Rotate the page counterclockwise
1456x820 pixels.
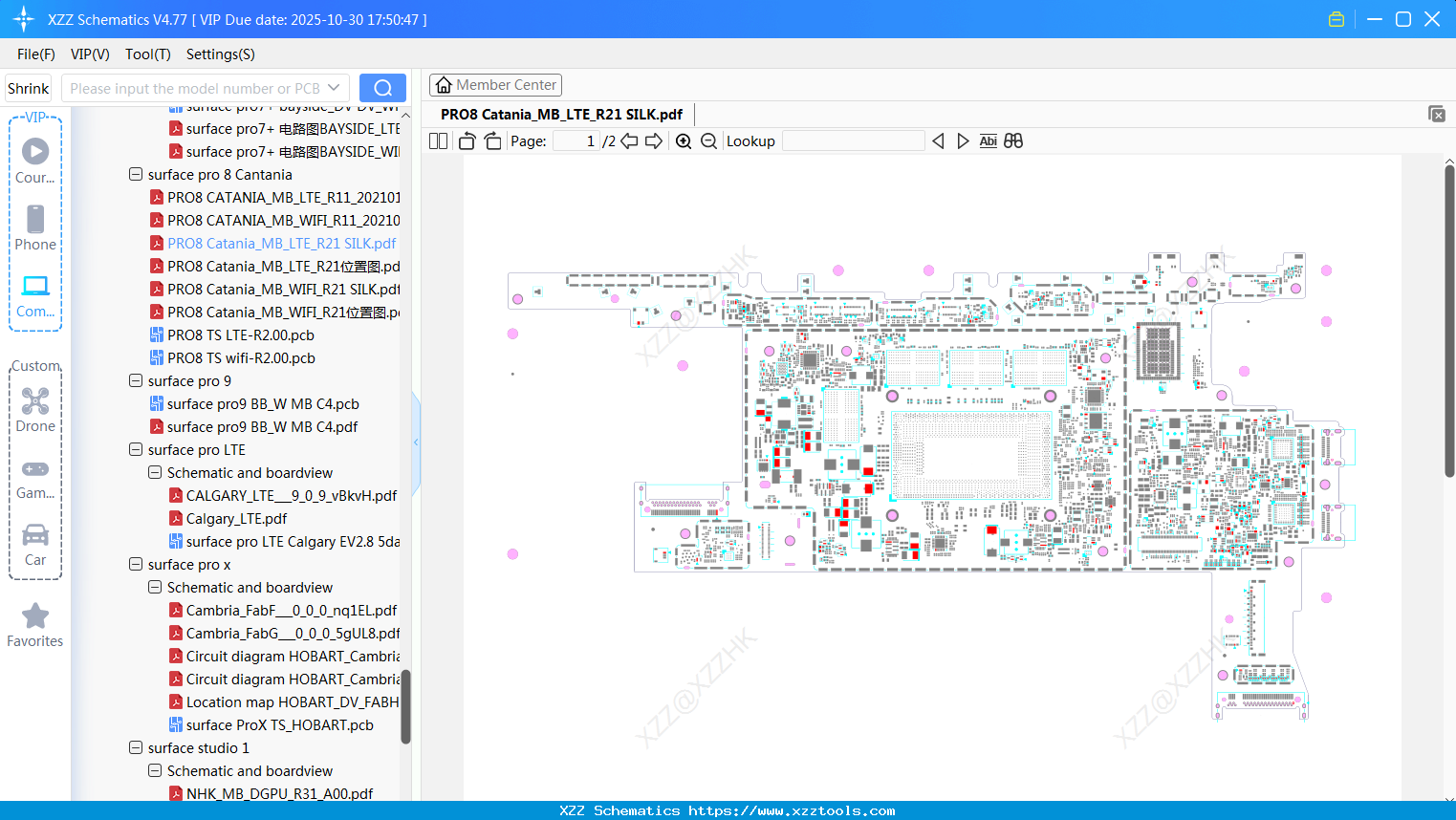click(x=467, y=141)
